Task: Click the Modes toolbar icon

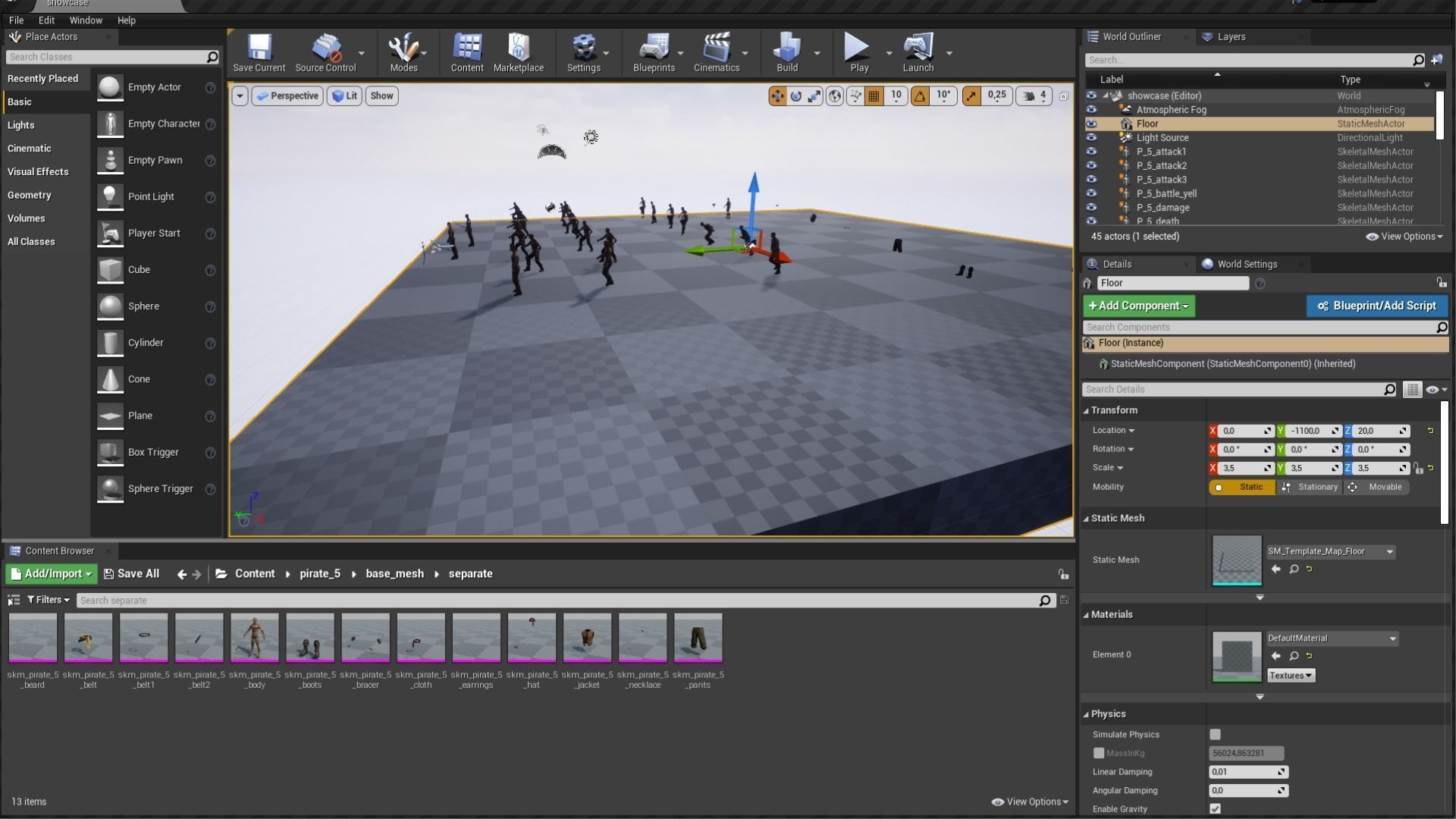Action: pos(403,53)
